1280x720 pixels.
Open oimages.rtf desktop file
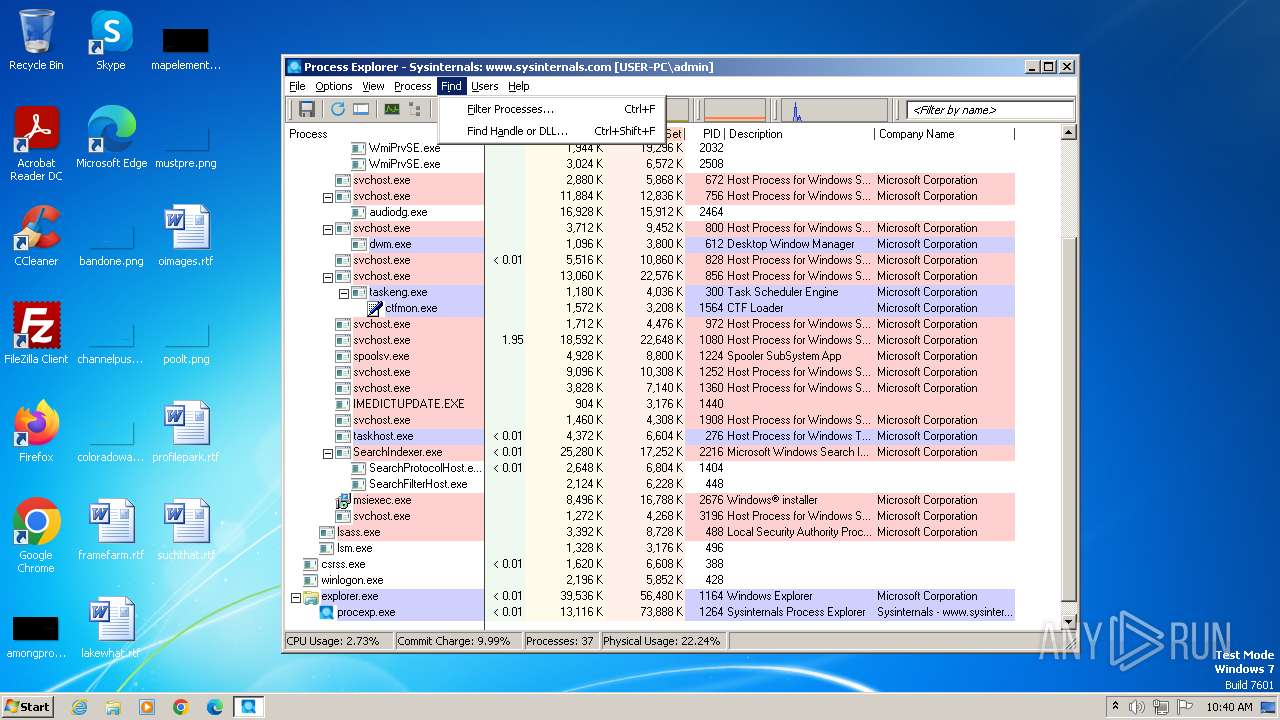tap(186, 236)
